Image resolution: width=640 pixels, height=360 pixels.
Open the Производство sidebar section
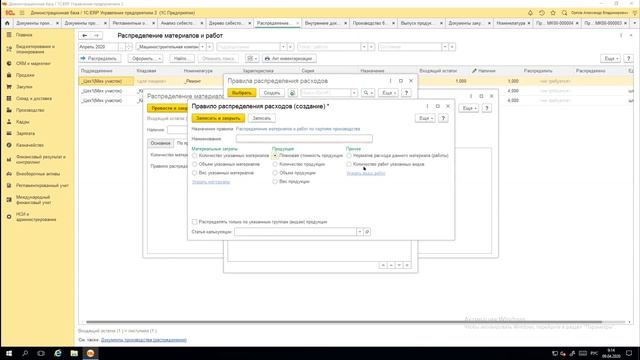[30, 110]
